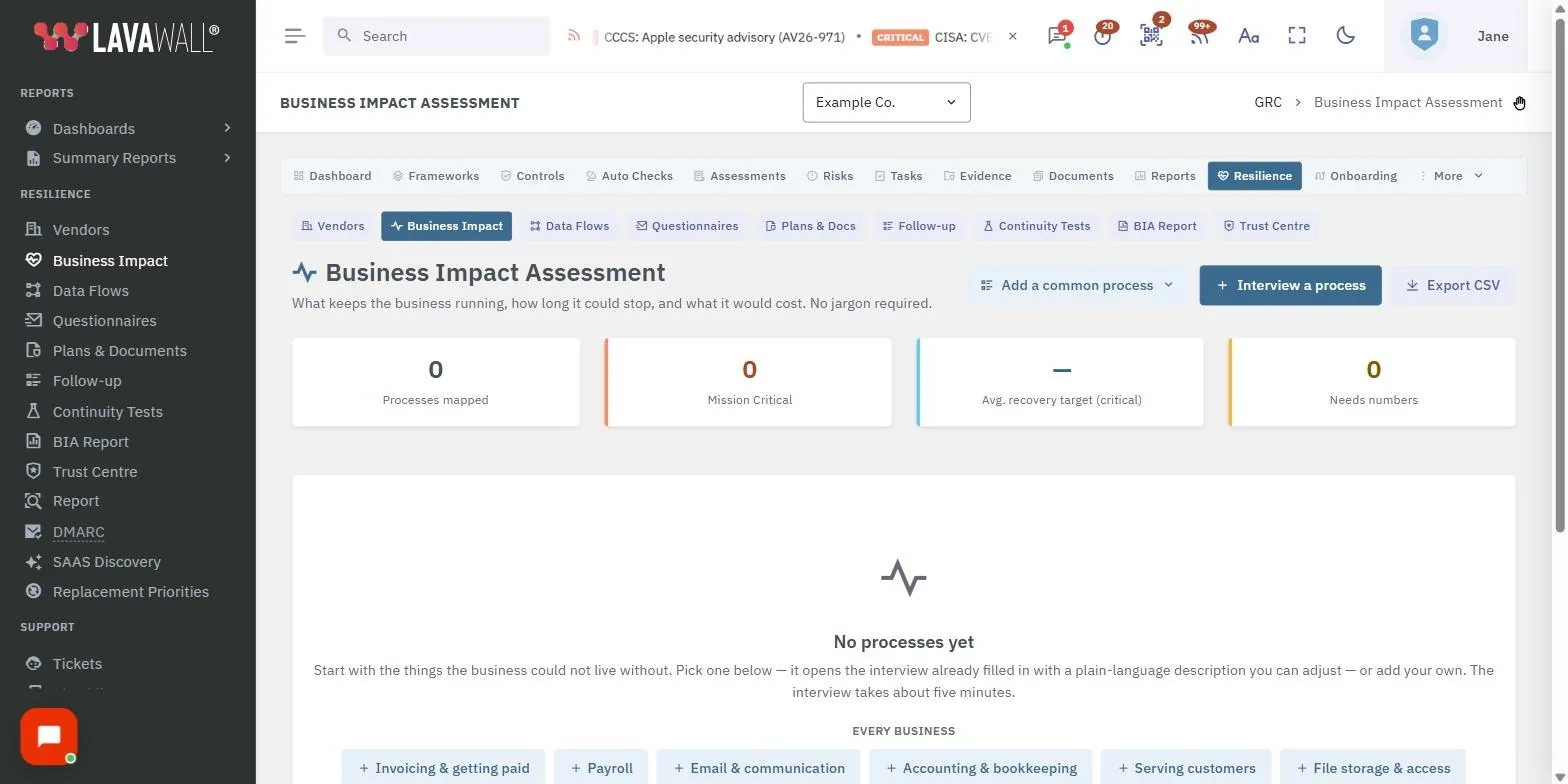Add the Payroll common process
The width and height of the screenshot is (1568, 784).
(601, 768)
